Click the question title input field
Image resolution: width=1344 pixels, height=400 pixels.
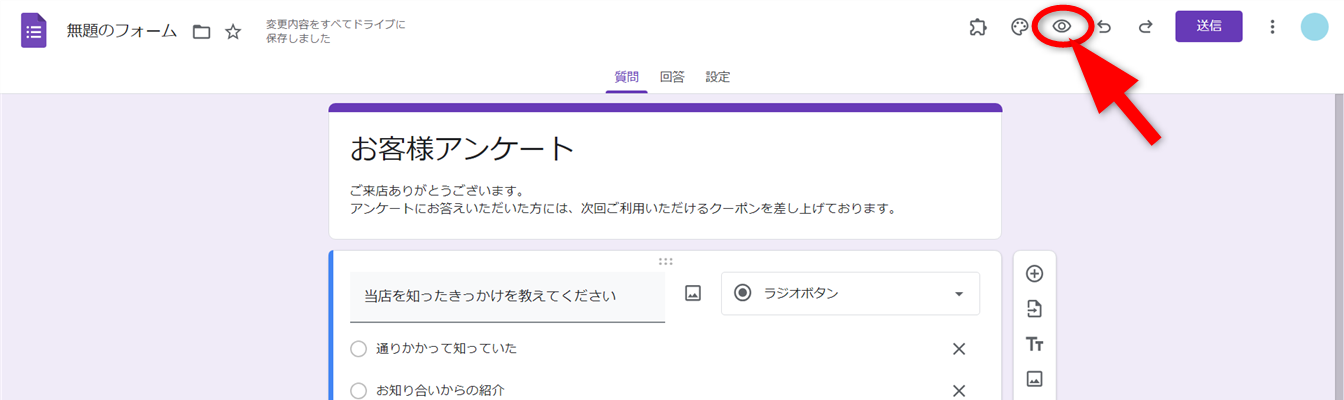pyautogui.click(x=507, y=296)
